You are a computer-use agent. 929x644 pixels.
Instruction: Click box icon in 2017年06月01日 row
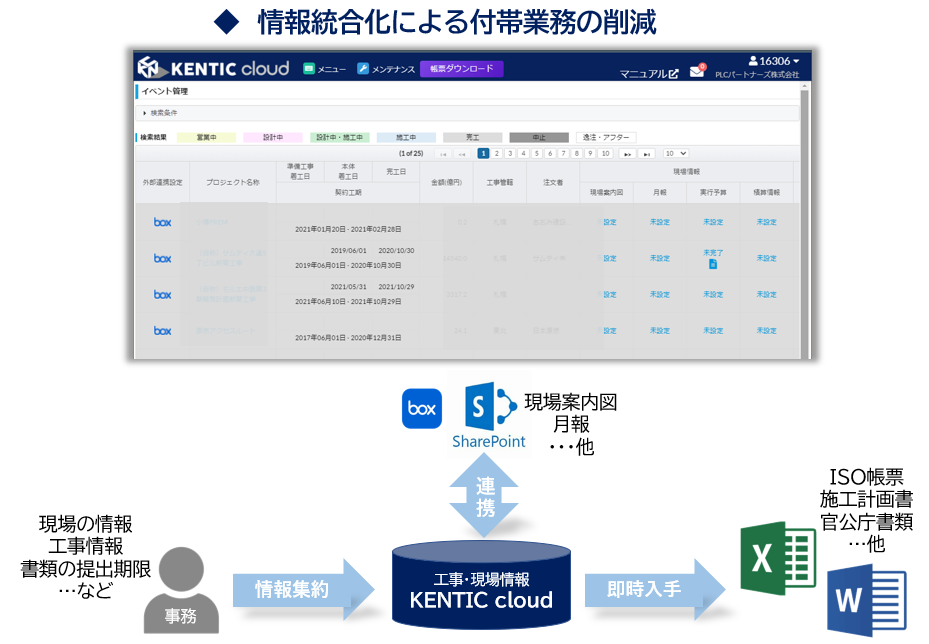point(162,331)
